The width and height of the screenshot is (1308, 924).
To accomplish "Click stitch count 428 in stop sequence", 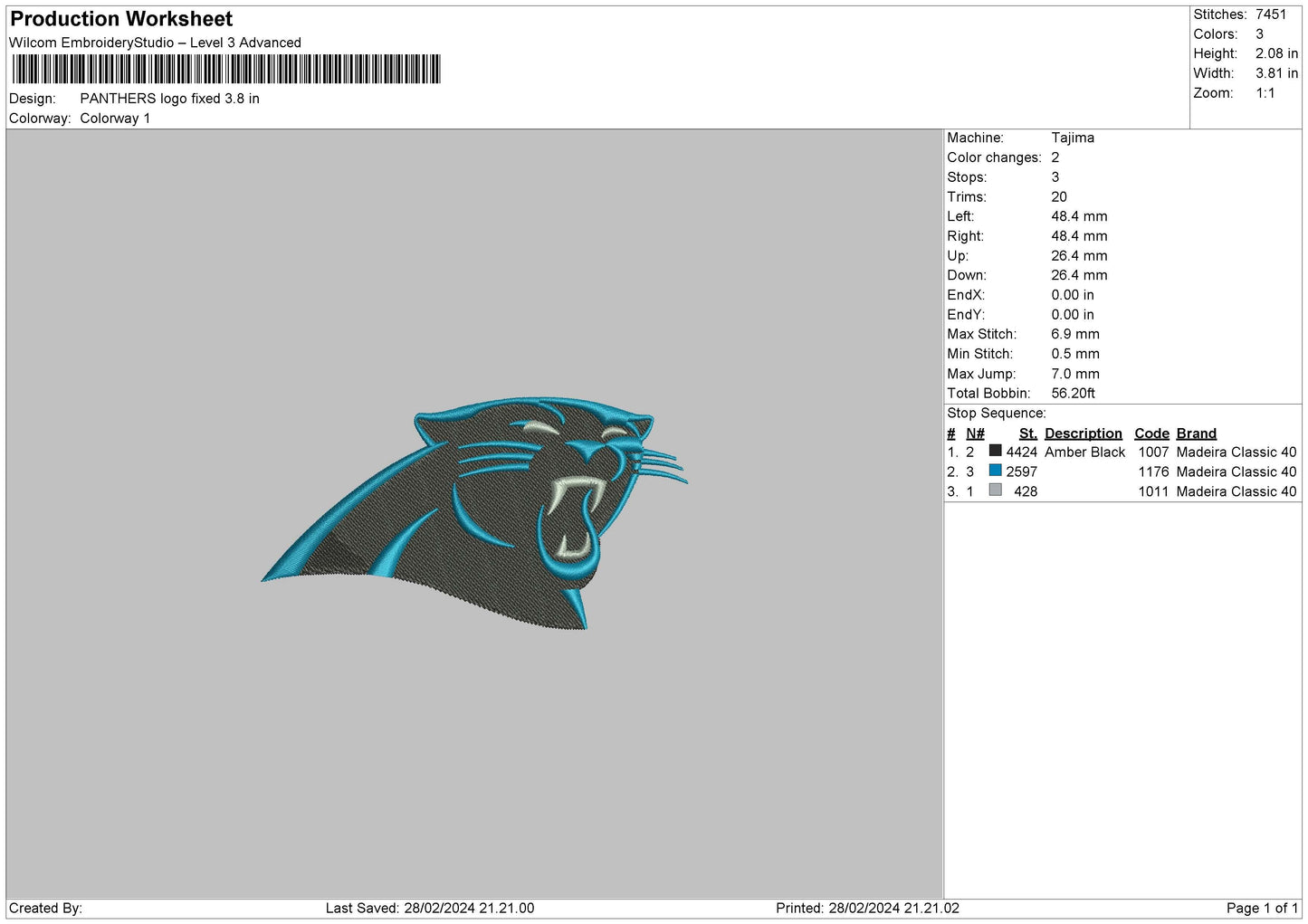I will (x=1026, y=491).
